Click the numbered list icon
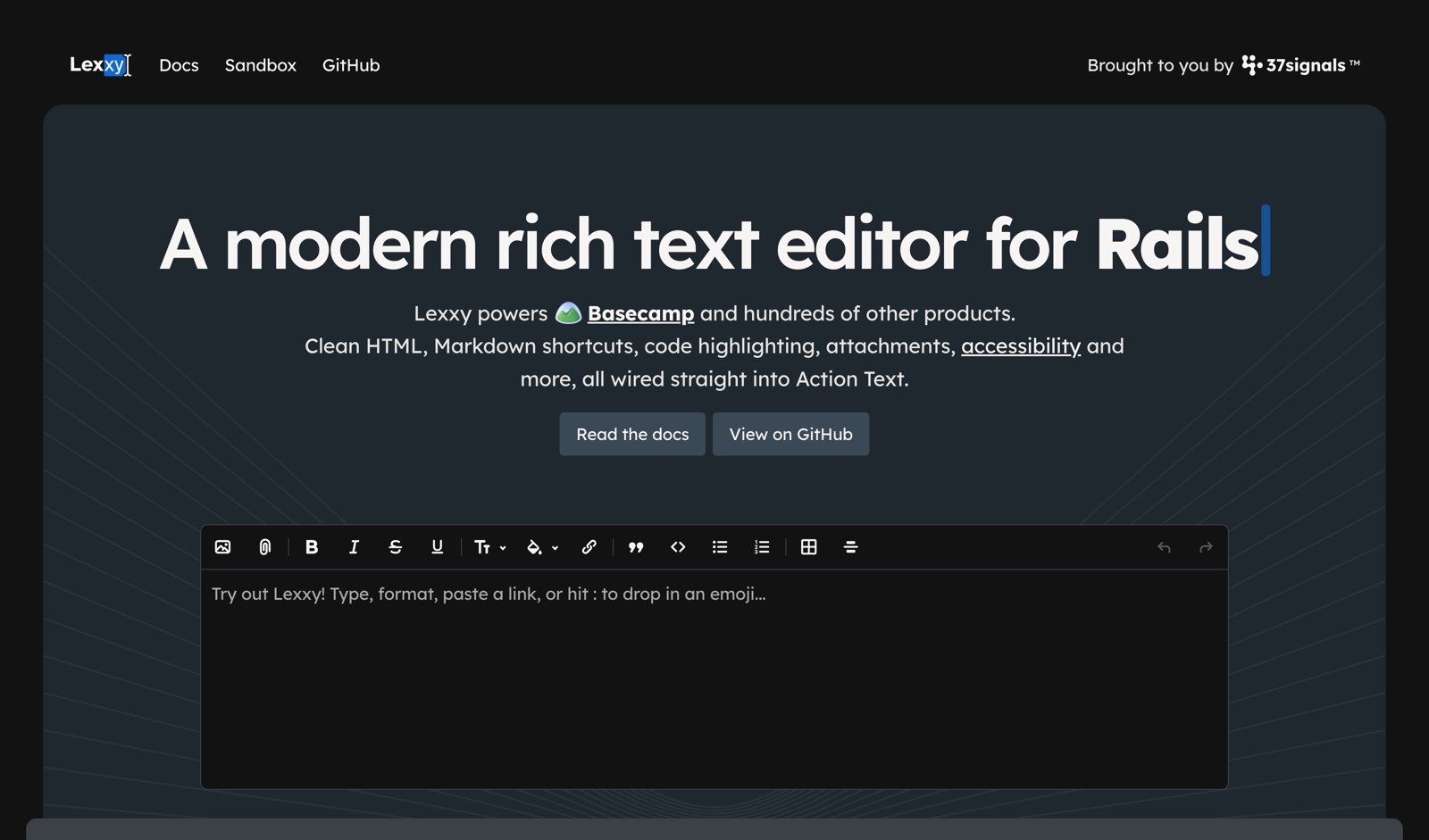 [x=762, y=547]
